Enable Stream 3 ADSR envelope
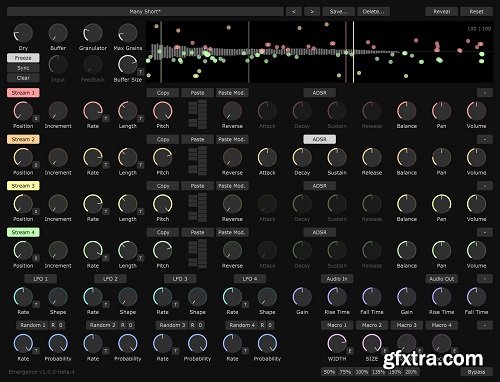 tap(319, 186)
